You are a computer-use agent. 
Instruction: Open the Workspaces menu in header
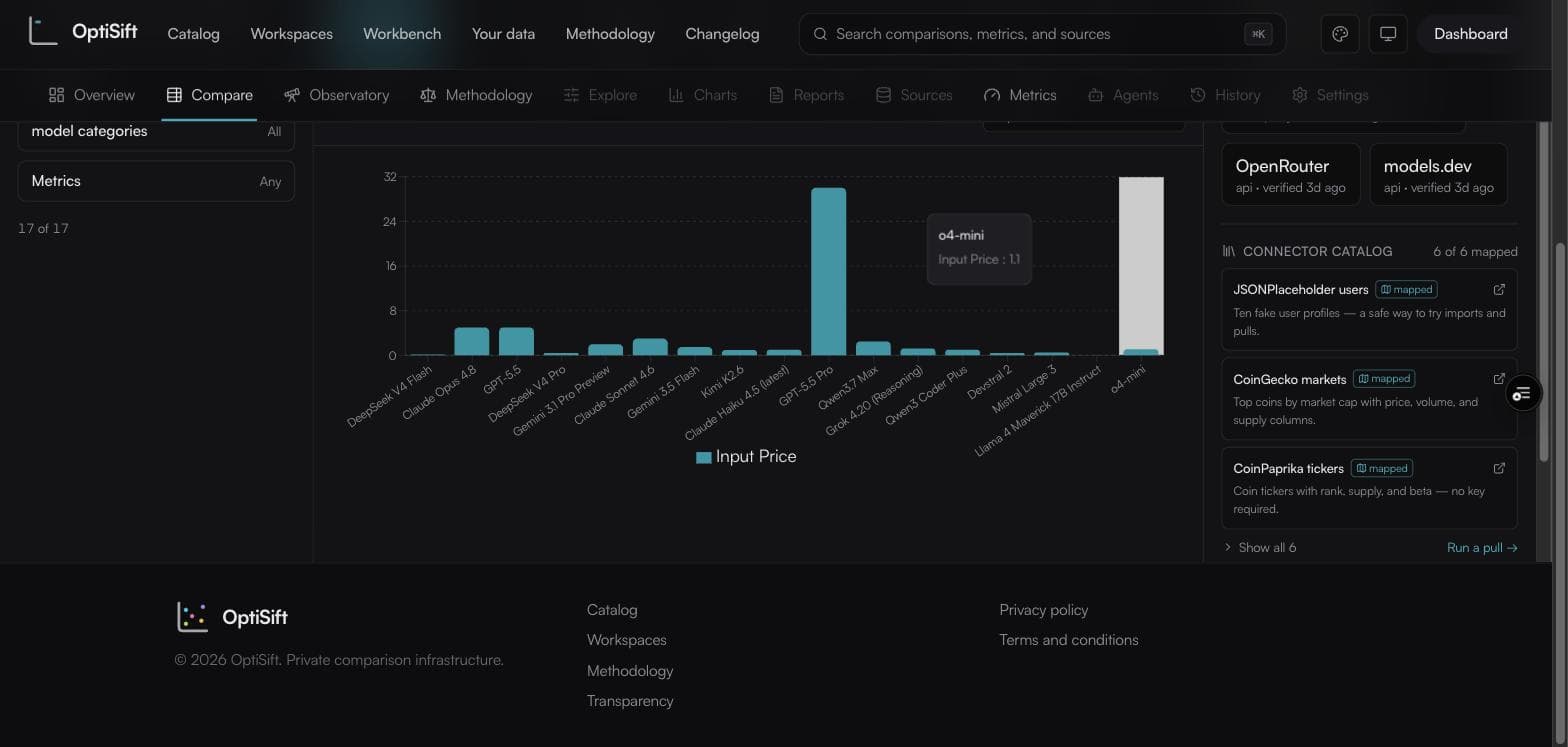291,34
